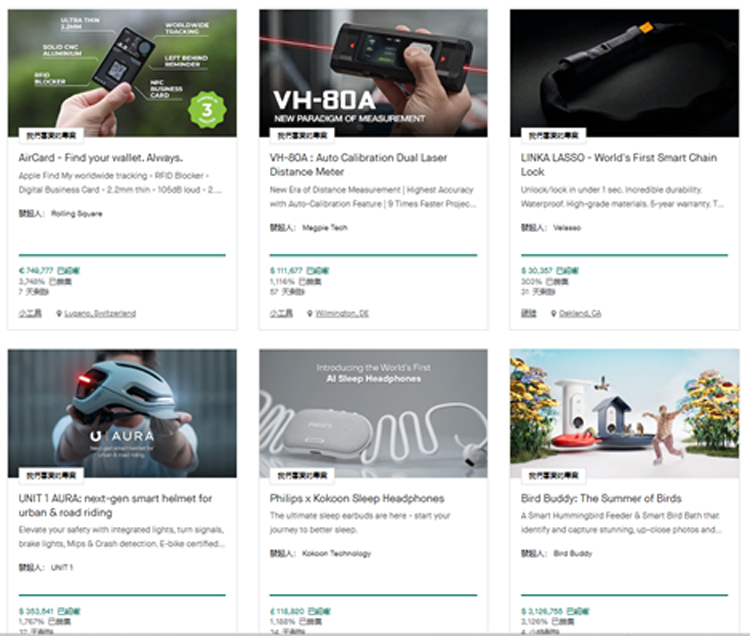Viewport: 750px width, 636px height.
Task: Visit the Oakland, CA location link
Action: [x=580, y=314]
